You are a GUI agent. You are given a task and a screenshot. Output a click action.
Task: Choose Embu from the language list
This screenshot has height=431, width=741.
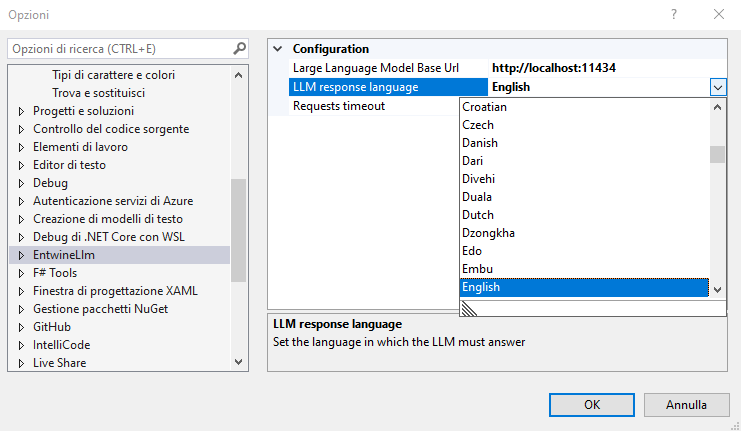pyautogui.click(x=584, y=268)
